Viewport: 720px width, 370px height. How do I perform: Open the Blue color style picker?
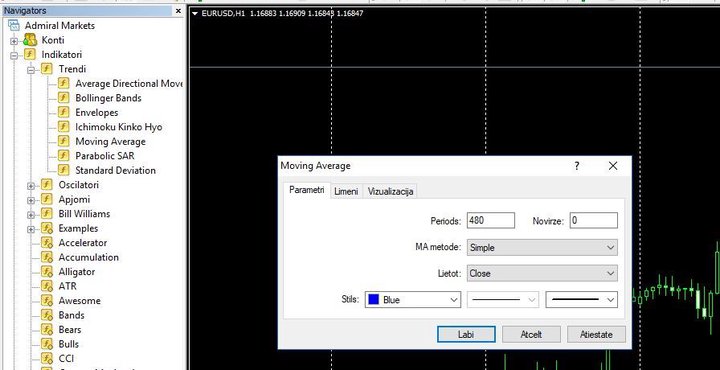(x=413, y=300)
